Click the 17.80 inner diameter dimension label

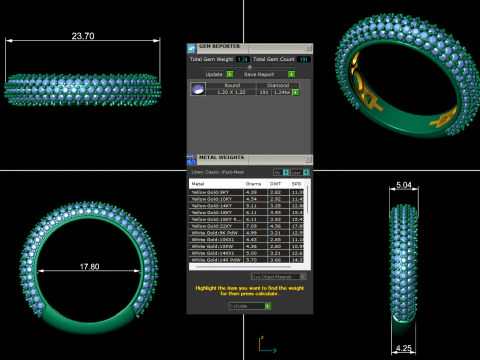(x=90, y=267)
